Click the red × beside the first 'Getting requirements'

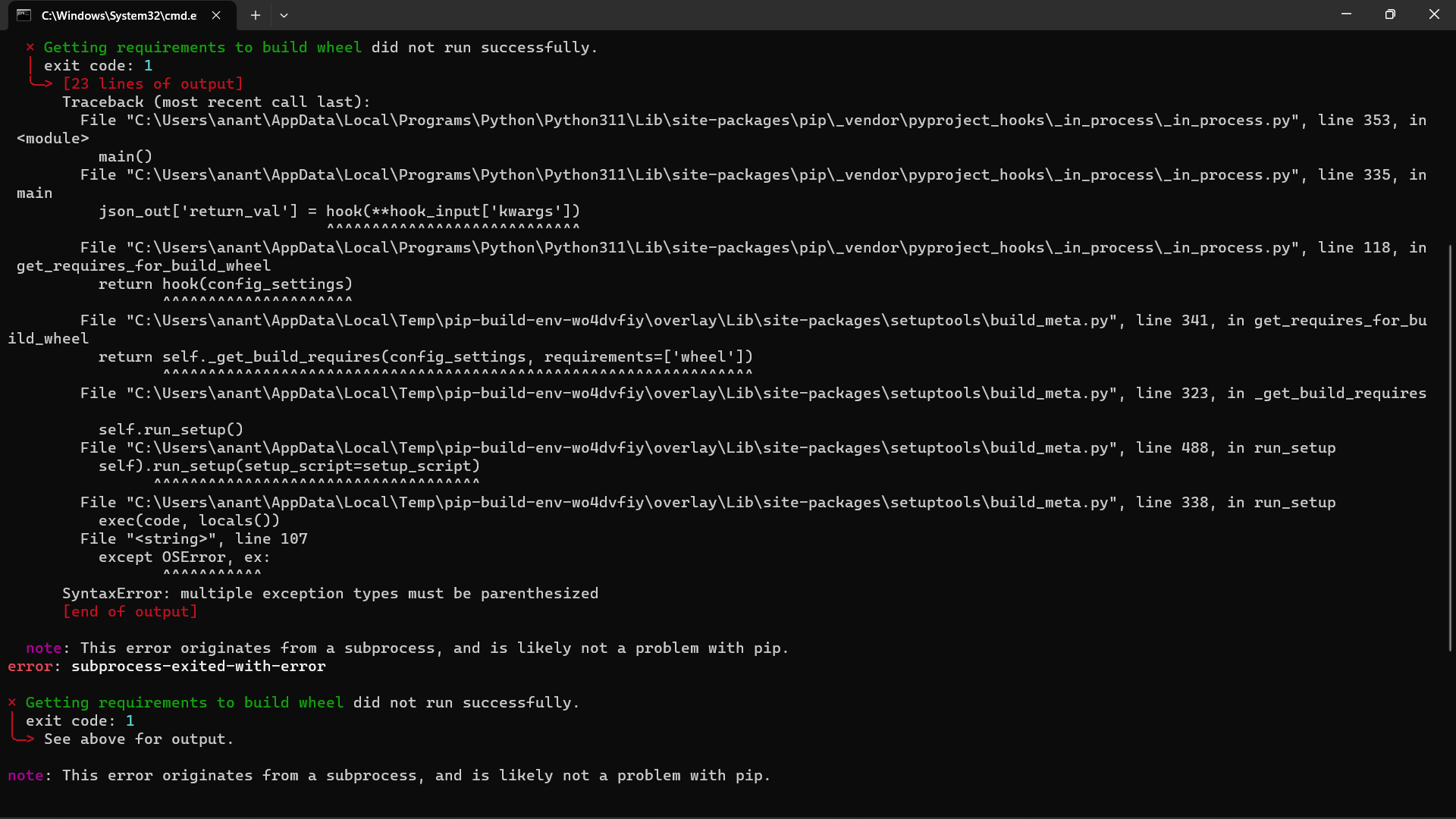tap(30, 47)
